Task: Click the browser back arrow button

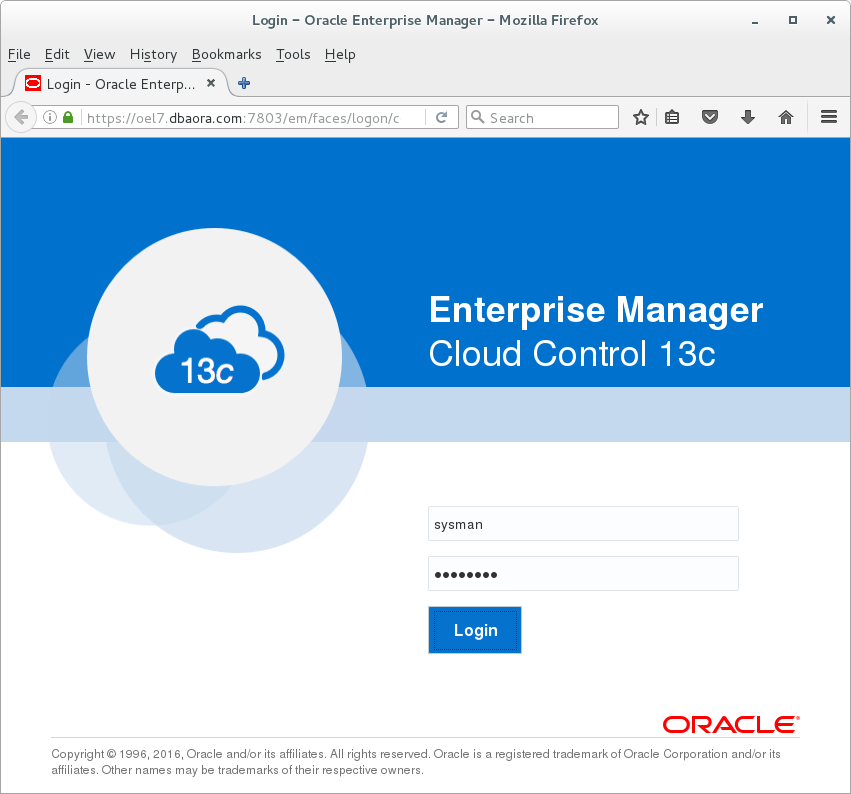Action: click(x=21, y=117)
